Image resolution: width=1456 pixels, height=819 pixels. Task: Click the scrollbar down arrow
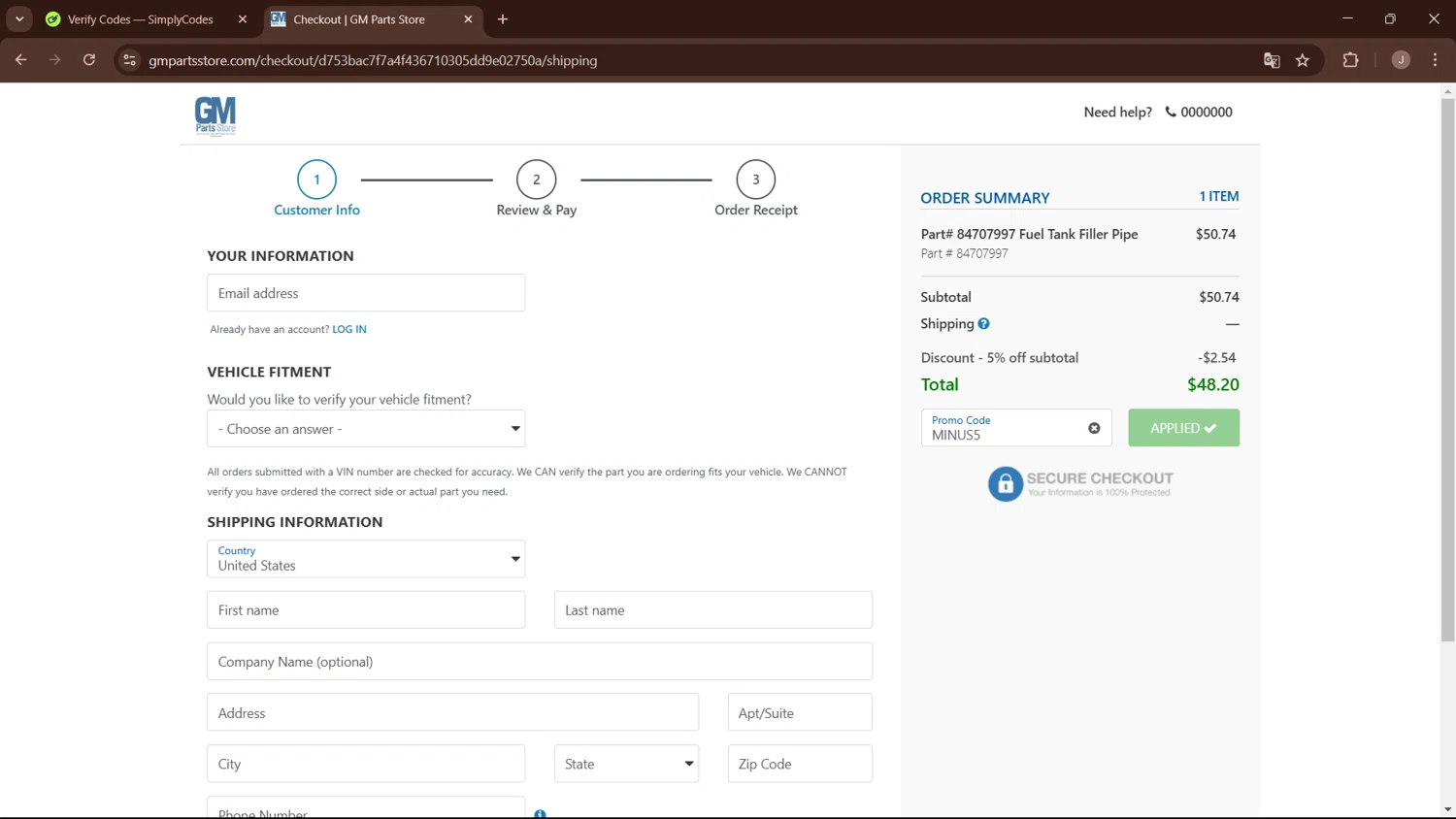(1447, 809)
